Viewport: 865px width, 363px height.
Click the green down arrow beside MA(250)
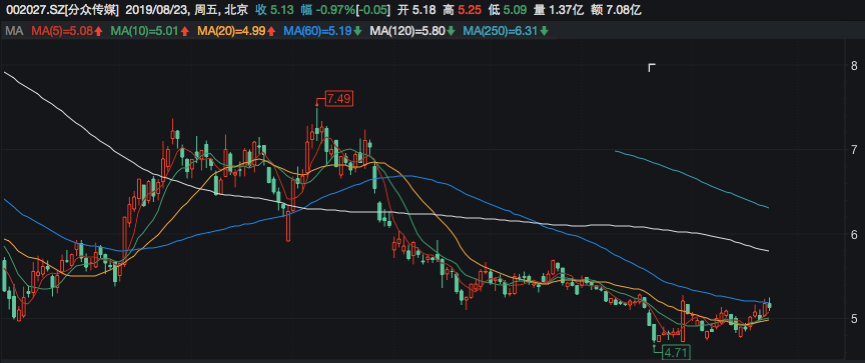click(x=544, y=31)
